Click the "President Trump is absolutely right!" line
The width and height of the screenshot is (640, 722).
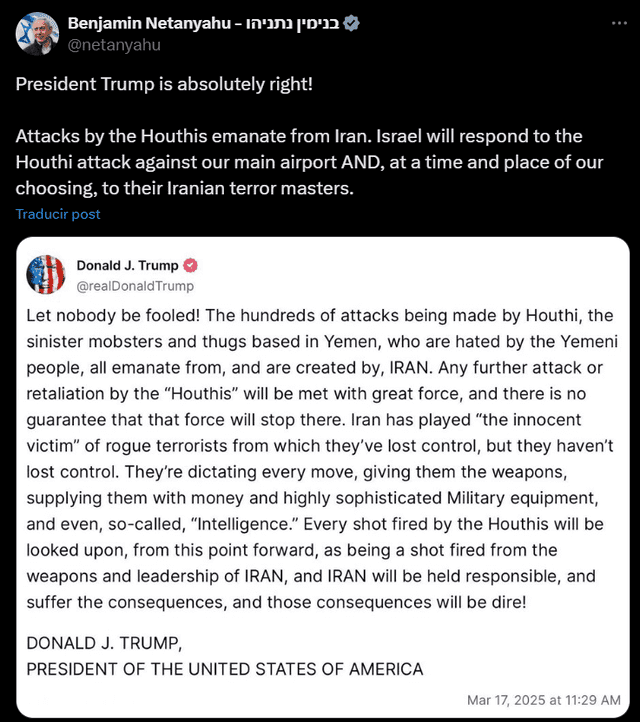(x=164, y=84)
